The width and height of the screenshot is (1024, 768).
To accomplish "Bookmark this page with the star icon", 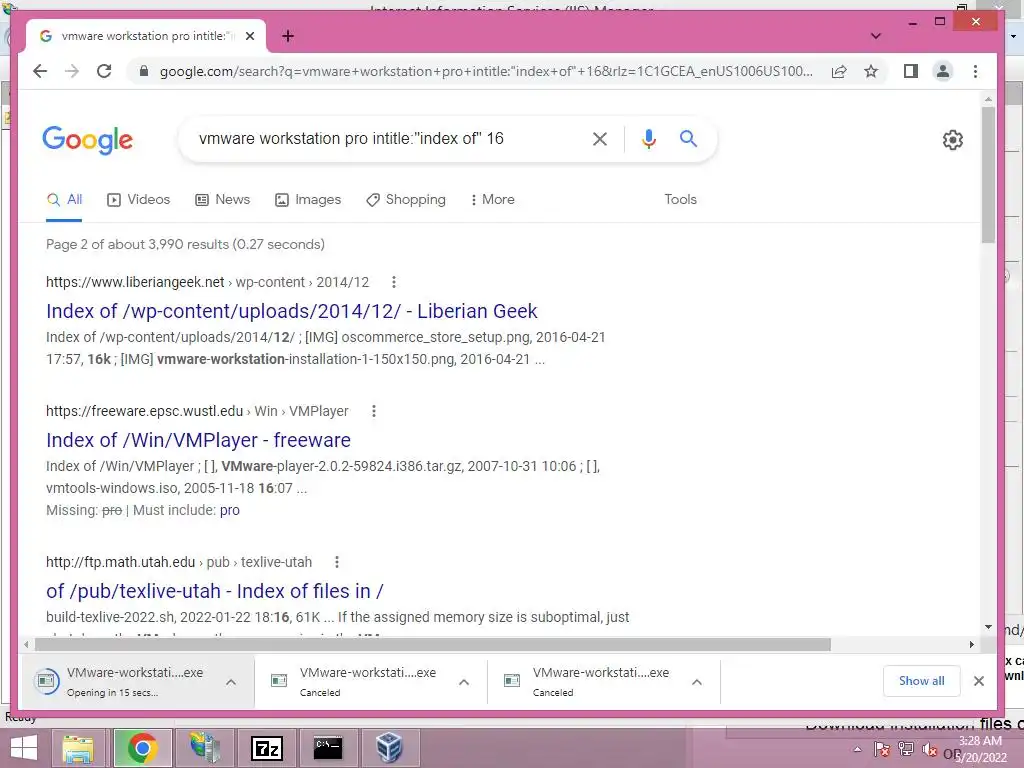I will [x=871, y=71].
